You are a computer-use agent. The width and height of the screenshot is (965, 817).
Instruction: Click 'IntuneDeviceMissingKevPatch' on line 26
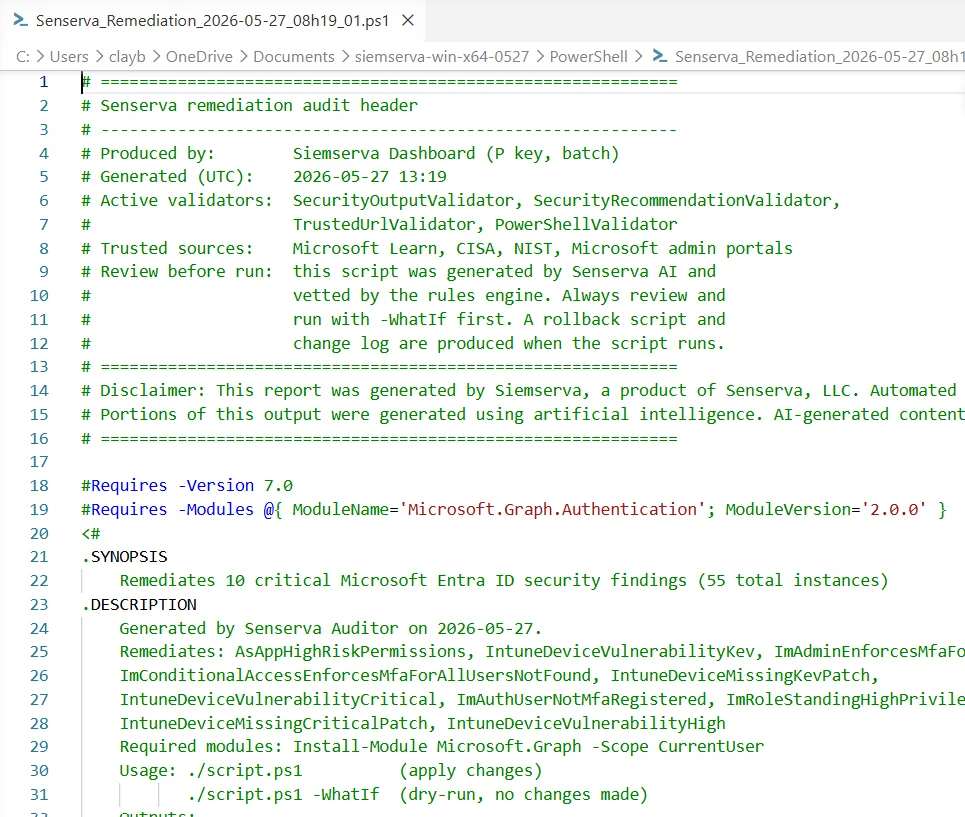pos(740,676)
